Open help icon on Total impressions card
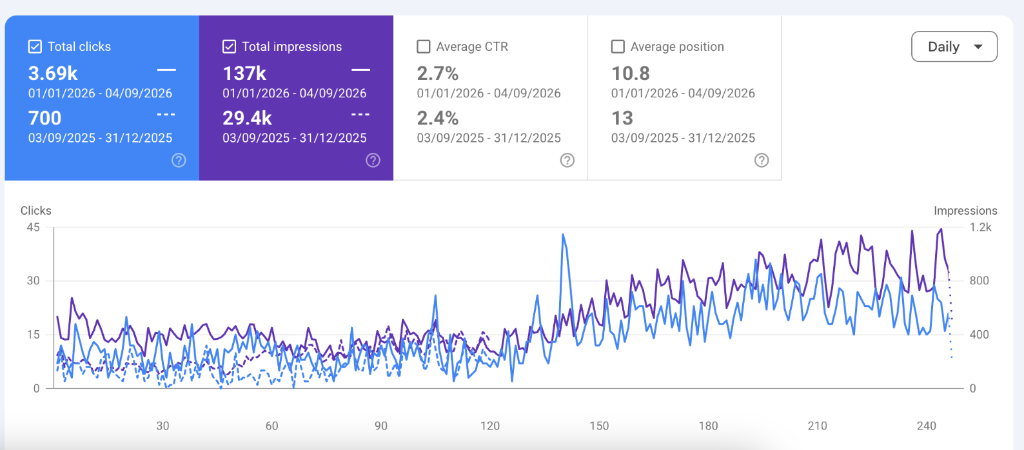Screen dimensions: 1024x450 tap(373, 161)
